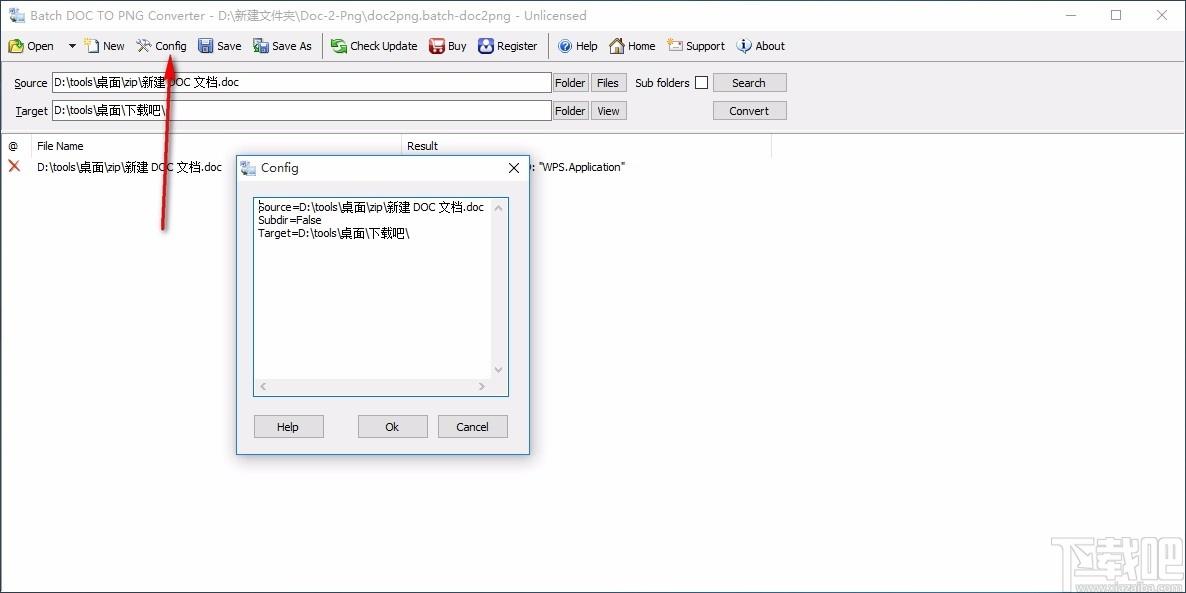Confirm Config dialog with Ok
The width and height of the screenshot is (1186, 593).
pos(392,427)
